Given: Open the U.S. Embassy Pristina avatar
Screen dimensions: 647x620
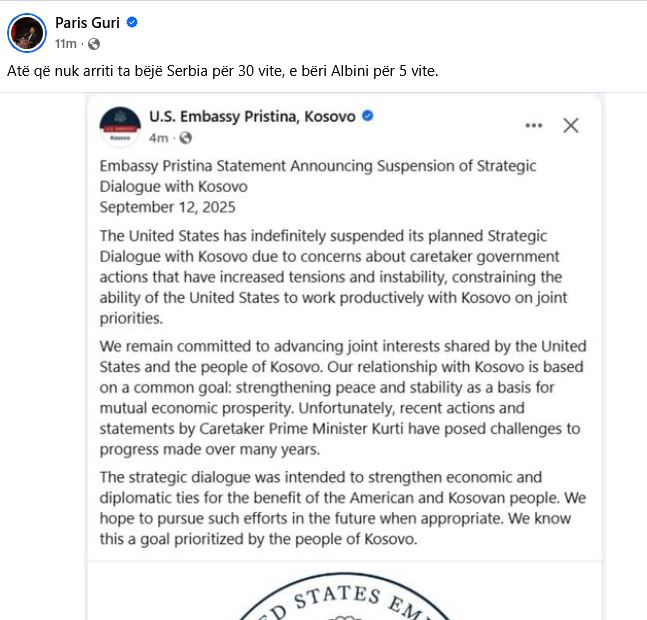Looking at the screenshot, I should (120, 127).
